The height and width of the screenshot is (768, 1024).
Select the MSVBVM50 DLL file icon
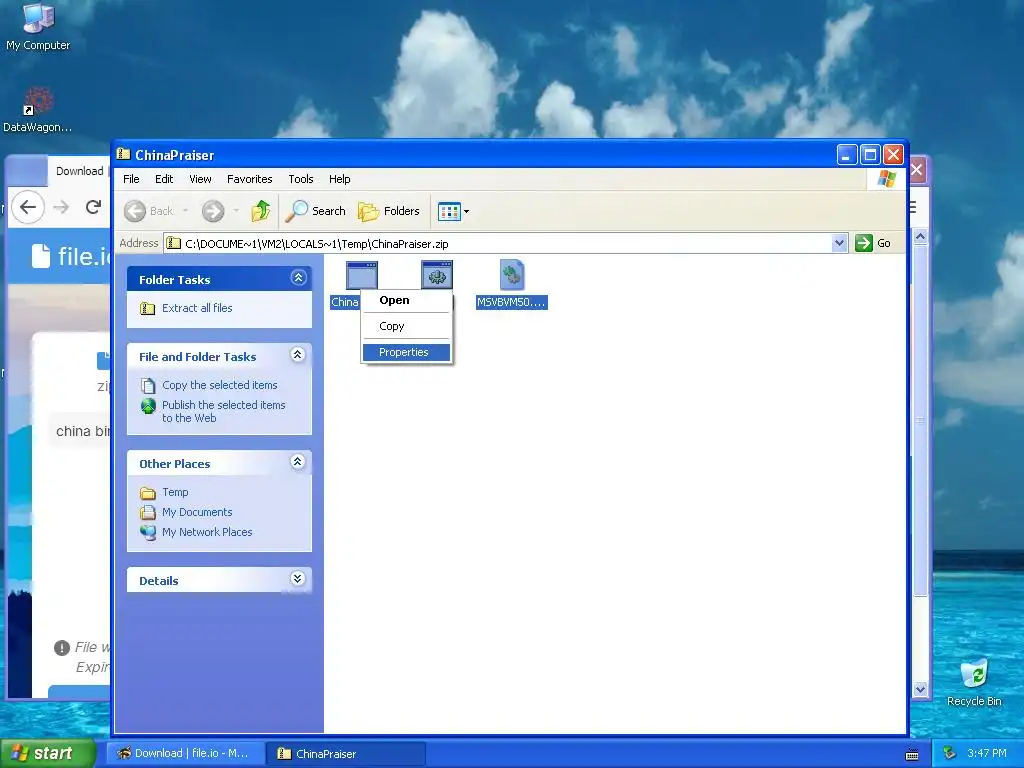coord(512,275)
